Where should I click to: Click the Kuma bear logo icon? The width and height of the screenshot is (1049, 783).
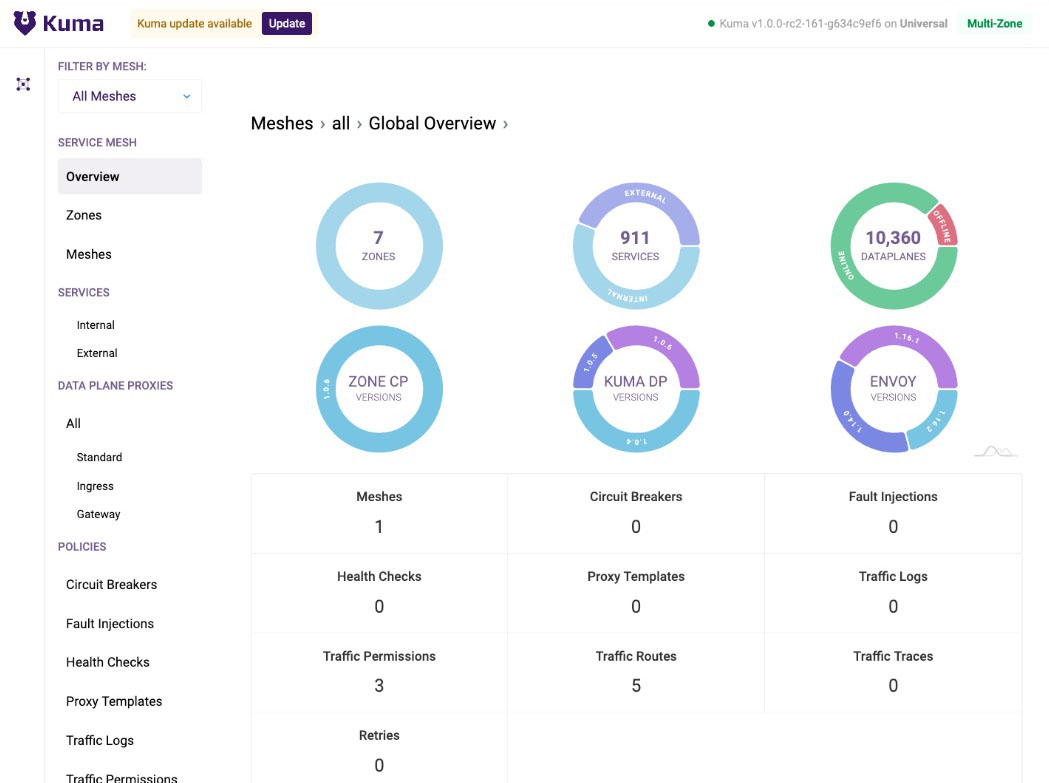[25, 23]
